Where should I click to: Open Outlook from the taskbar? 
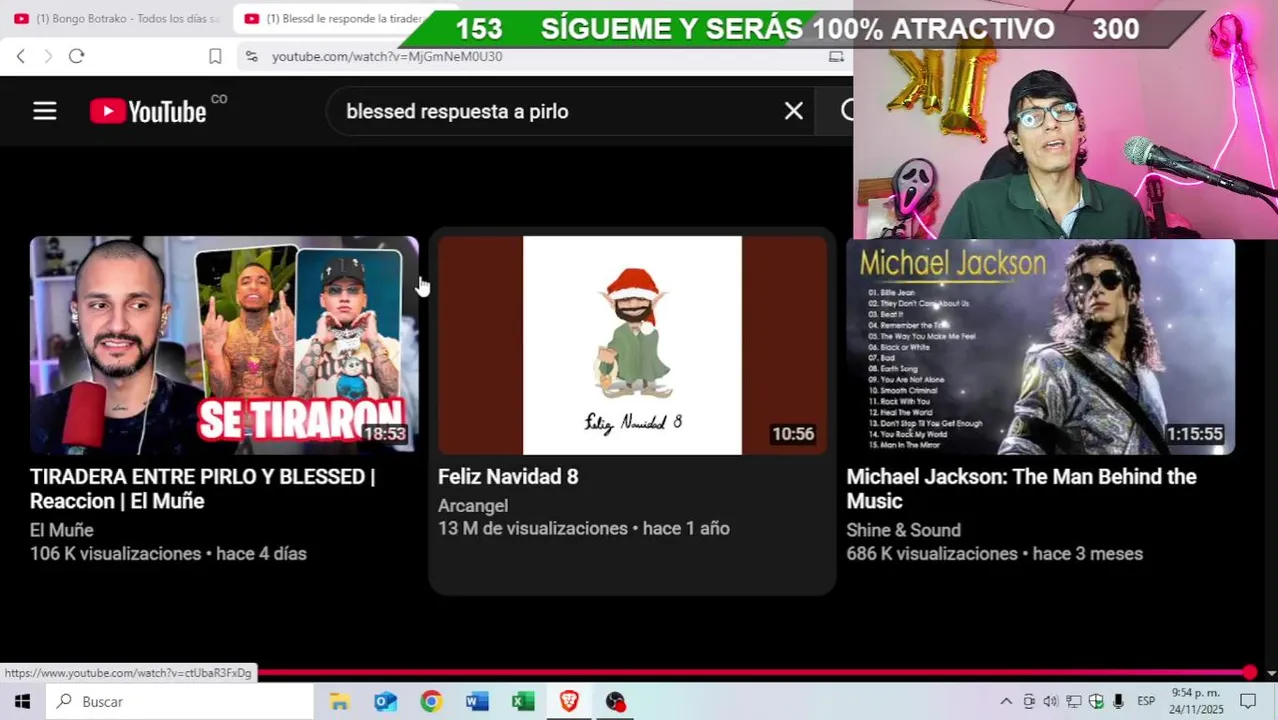(x=385, y=702)
